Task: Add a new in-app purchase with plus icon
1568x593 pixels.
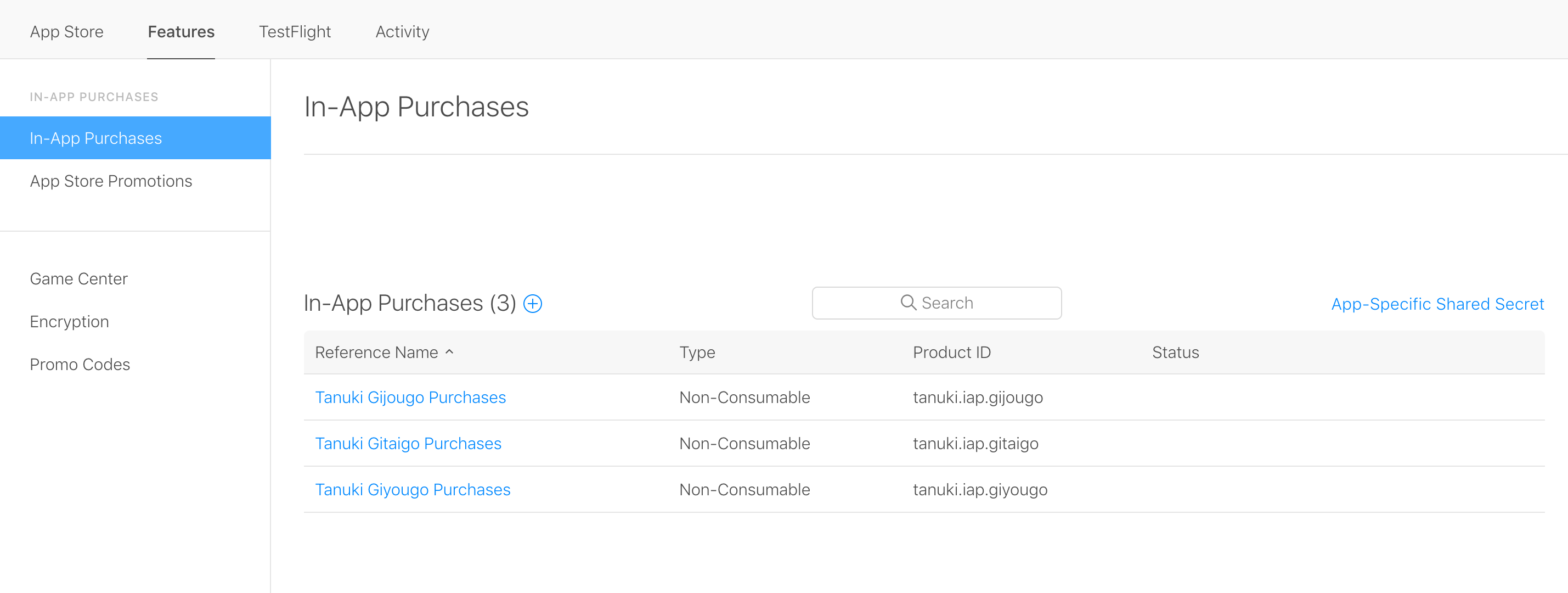Action: (x=533, y=304)
